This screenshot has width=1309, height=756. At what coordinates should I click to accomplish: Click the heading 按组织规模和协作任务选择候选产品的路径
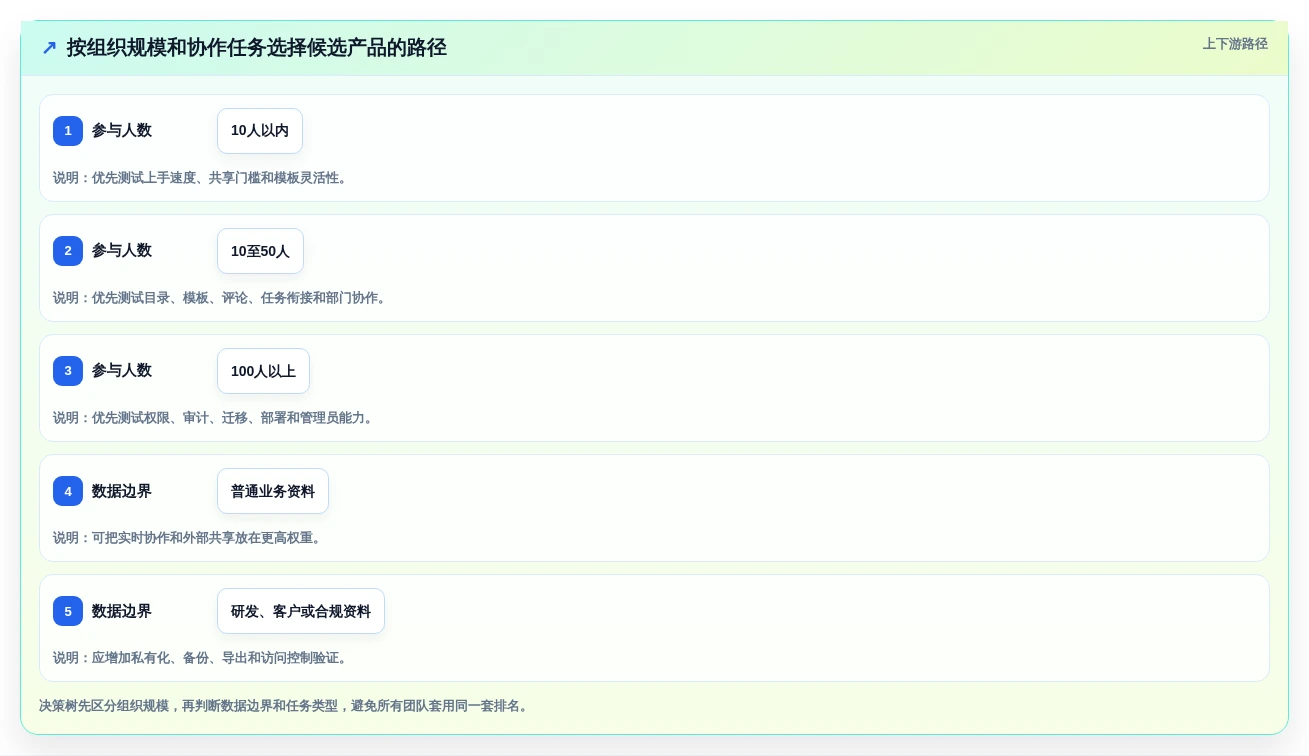pyautogui.click(x=257, y=47)
